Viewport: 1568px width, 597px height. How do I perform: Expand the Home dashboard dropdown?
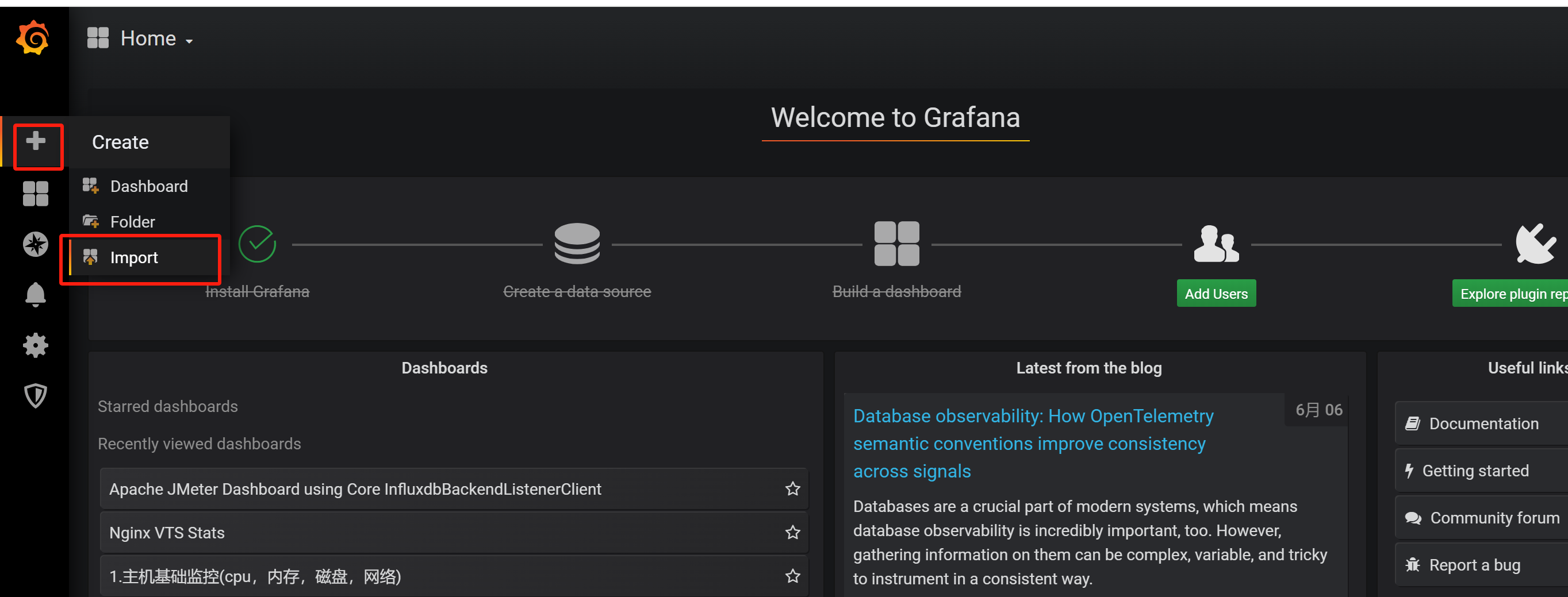click(x=156, y=39)
